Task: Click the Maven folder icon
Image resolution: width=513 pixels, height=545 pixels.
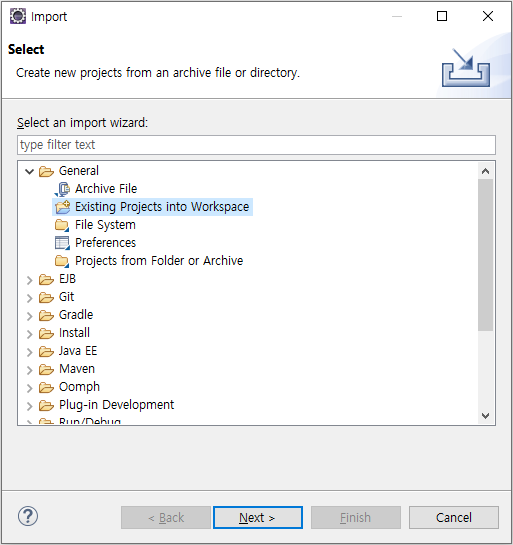Action: click(x=46, y=369)
